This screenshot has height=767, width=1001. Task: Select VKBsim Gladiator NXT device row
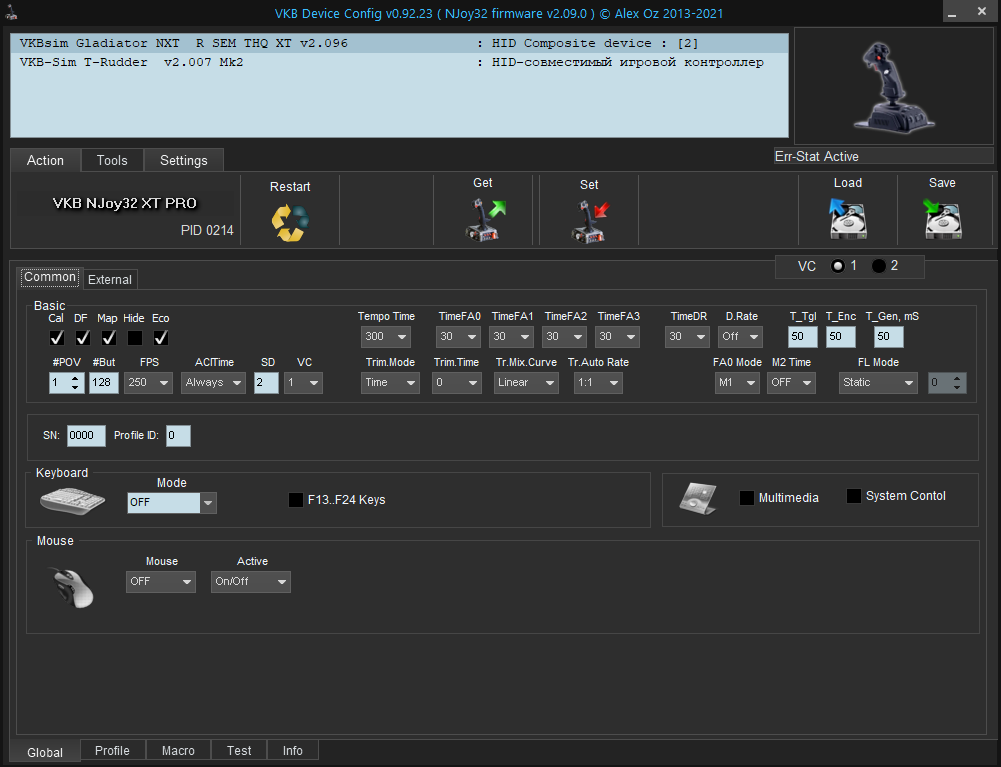(400, 43)
